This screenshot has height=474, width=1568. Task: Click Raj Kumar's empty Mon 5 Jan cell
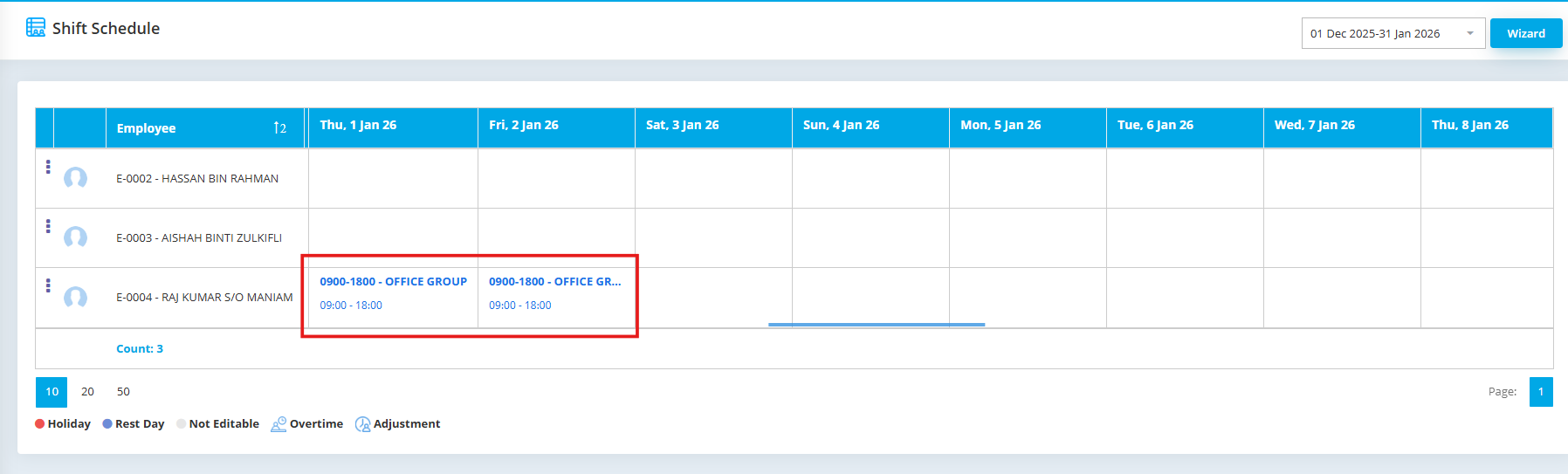coord(1028,297)
